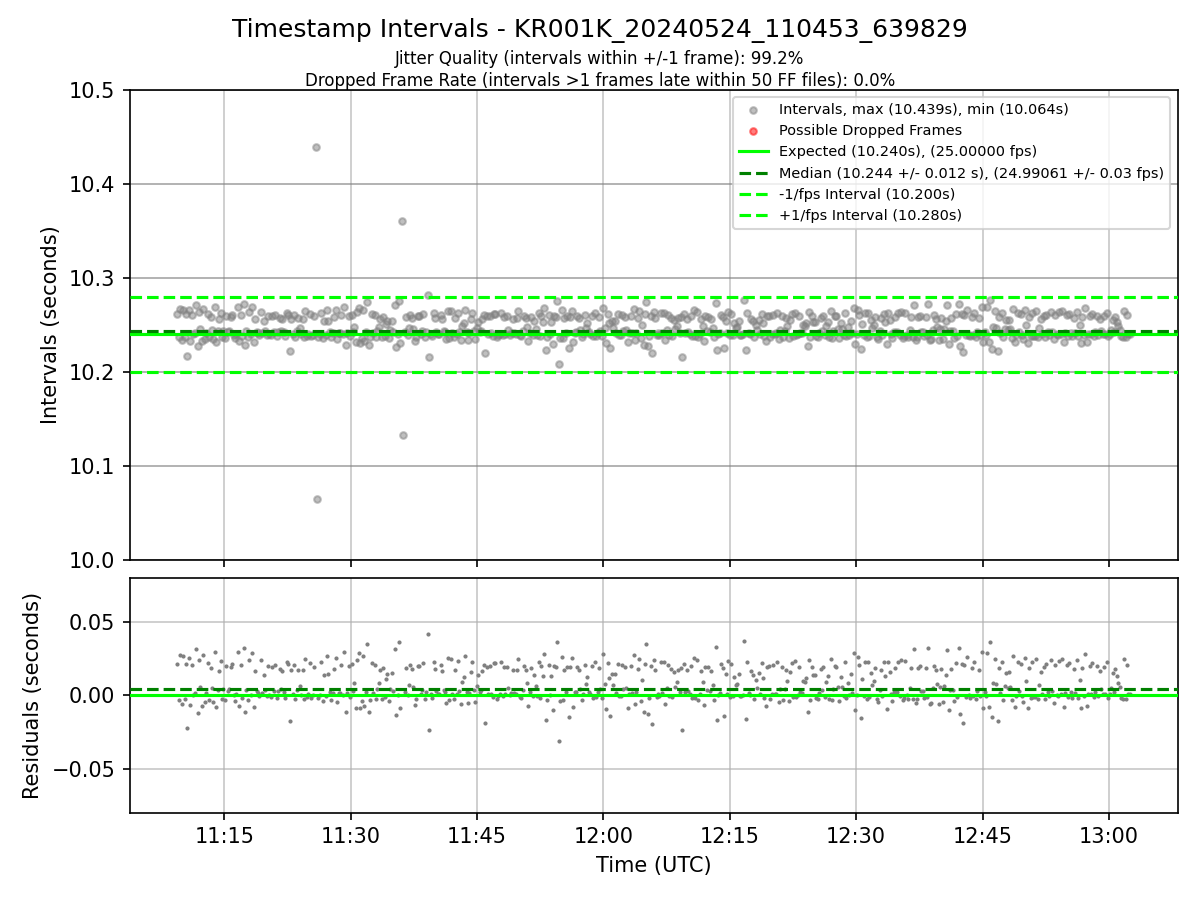Screen dimensions: 1200x900
Task: Click the 12:45 time tick label
Action: [983, 835]
